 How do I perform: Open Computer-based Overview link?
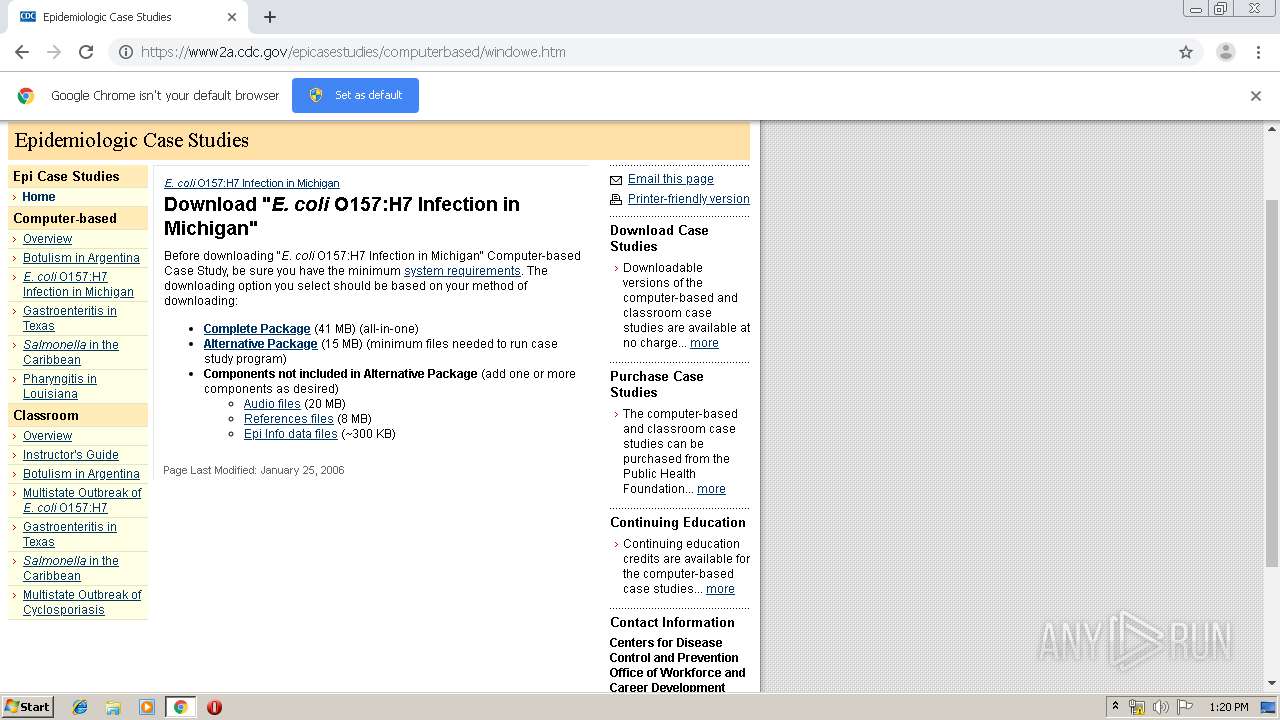(x=47, y=239)
